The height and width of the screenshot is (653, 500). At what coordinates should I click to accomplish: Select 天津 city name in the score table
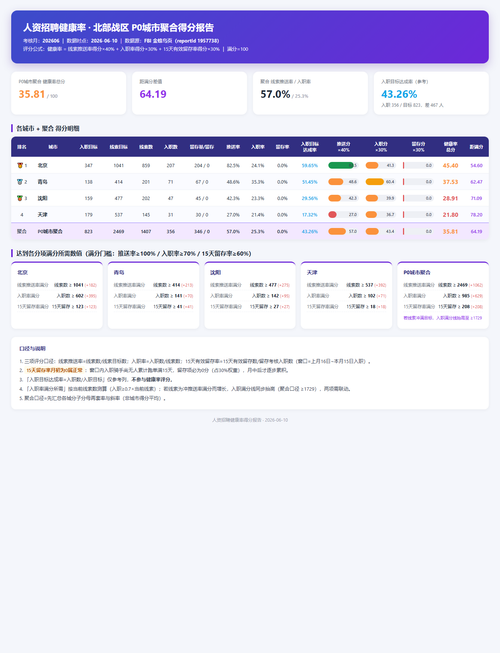click(x=42, y=214)
